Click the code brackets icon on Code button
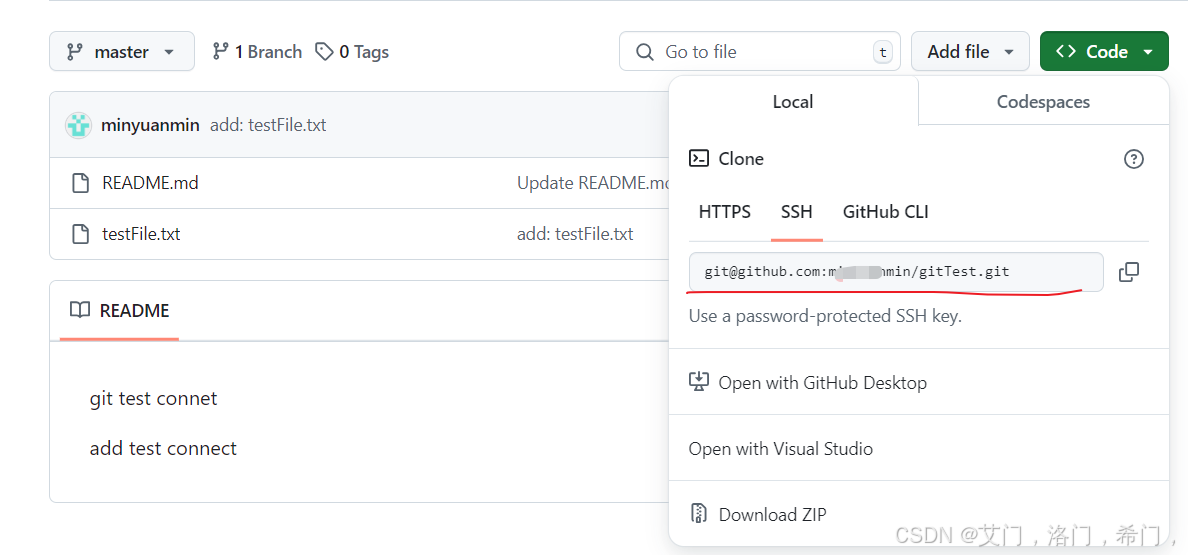1188x555 pixels. click(x=1066, y=51)
